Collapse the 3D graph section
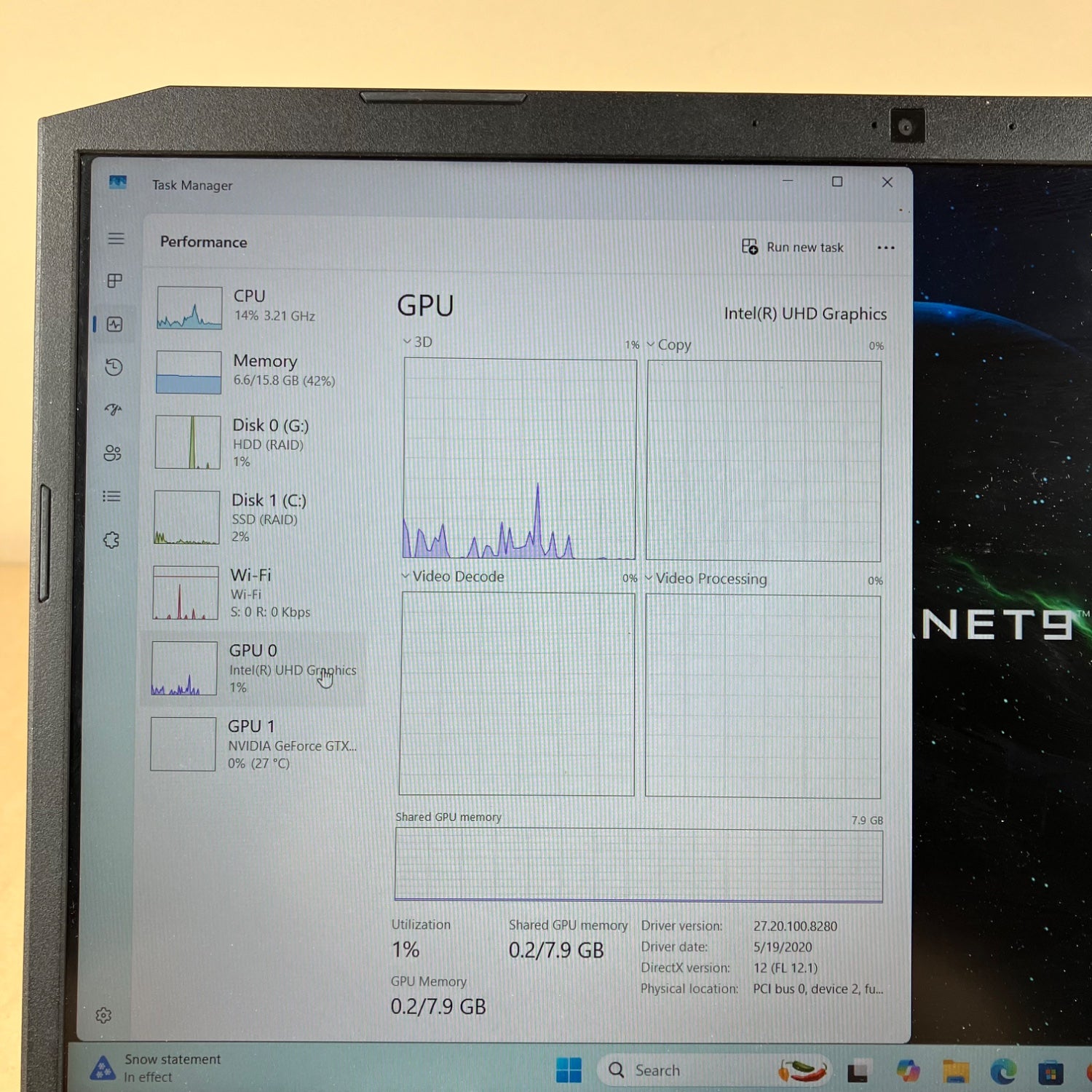Viewport: 1092px width, 1092px height. point(406,341)
